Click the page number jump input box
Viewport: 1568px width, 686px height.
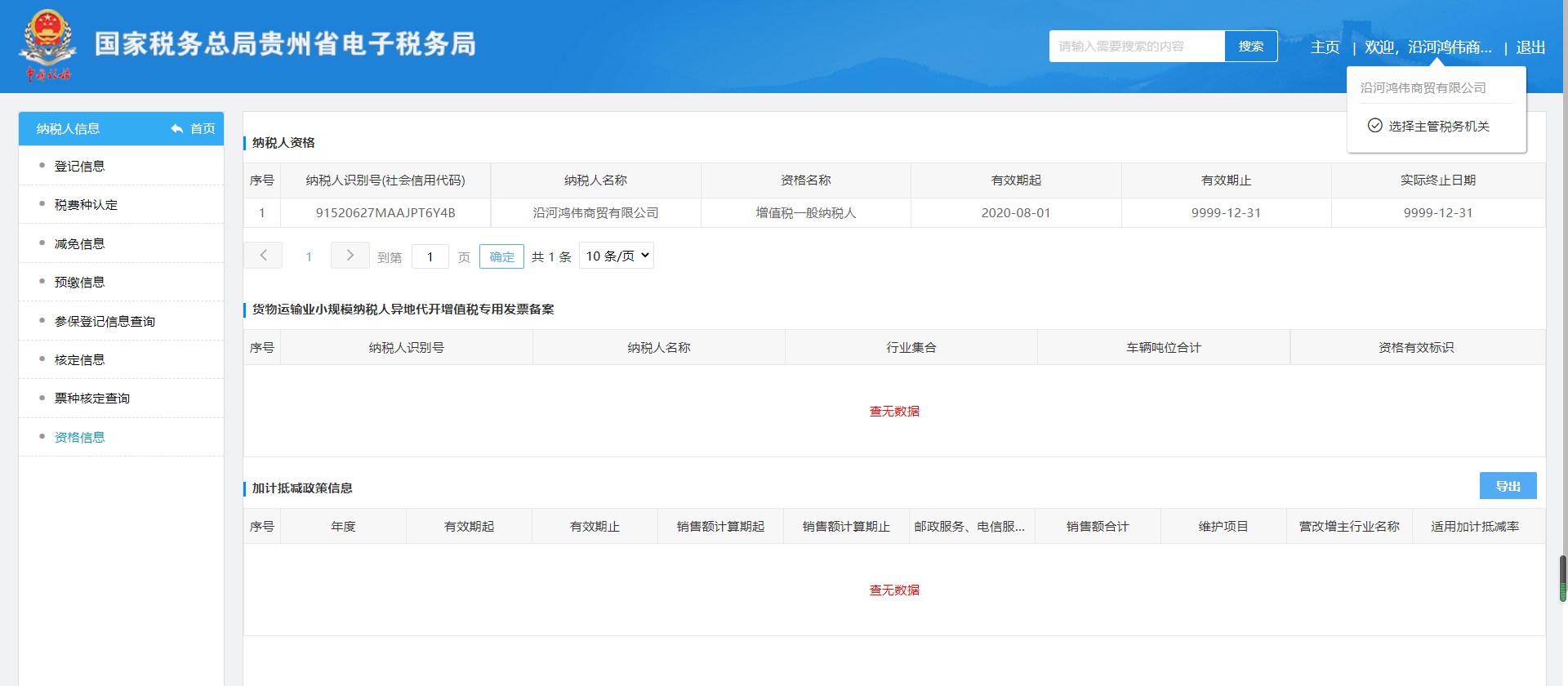(x=430, y=256)
